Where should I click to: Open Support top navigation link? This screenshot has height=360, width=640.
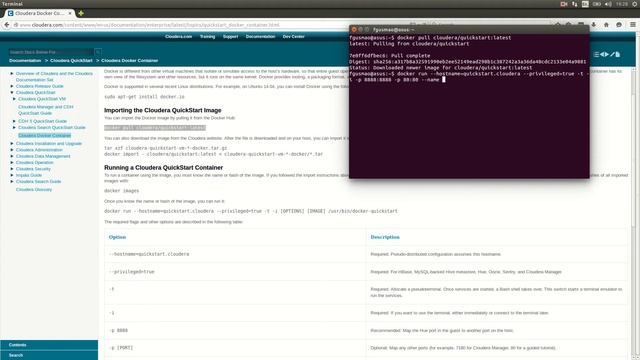(x=230, y=37)
